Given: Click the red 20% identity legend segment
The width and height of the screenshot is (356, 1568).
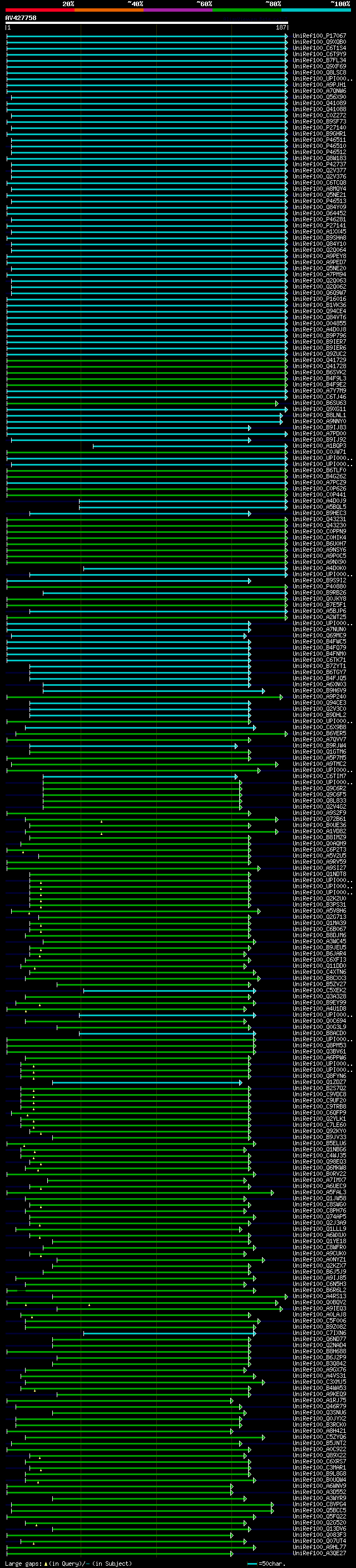Looking at the screenshot, I should tap(39, 10).
